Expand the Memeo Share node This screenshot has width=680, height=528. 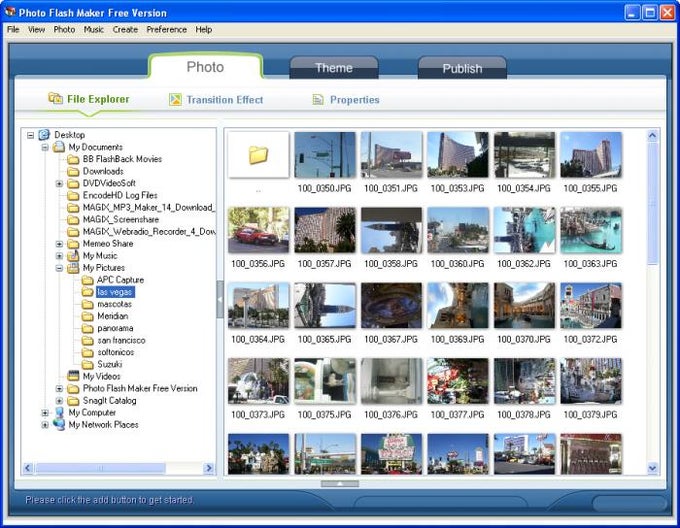(59, 244)
